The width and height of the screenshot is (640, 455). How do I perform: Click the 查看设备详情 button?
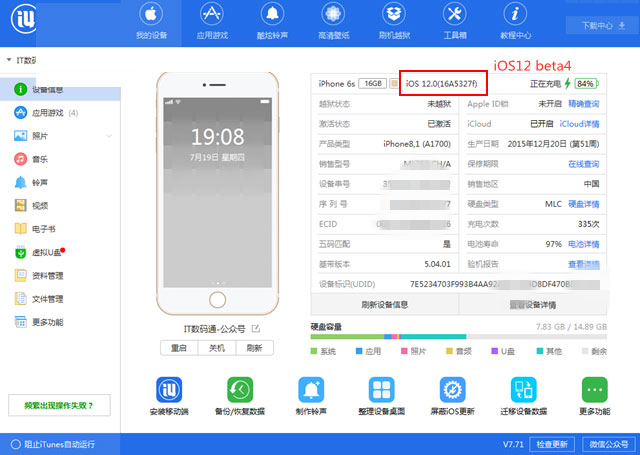click(x=533, y=305)
